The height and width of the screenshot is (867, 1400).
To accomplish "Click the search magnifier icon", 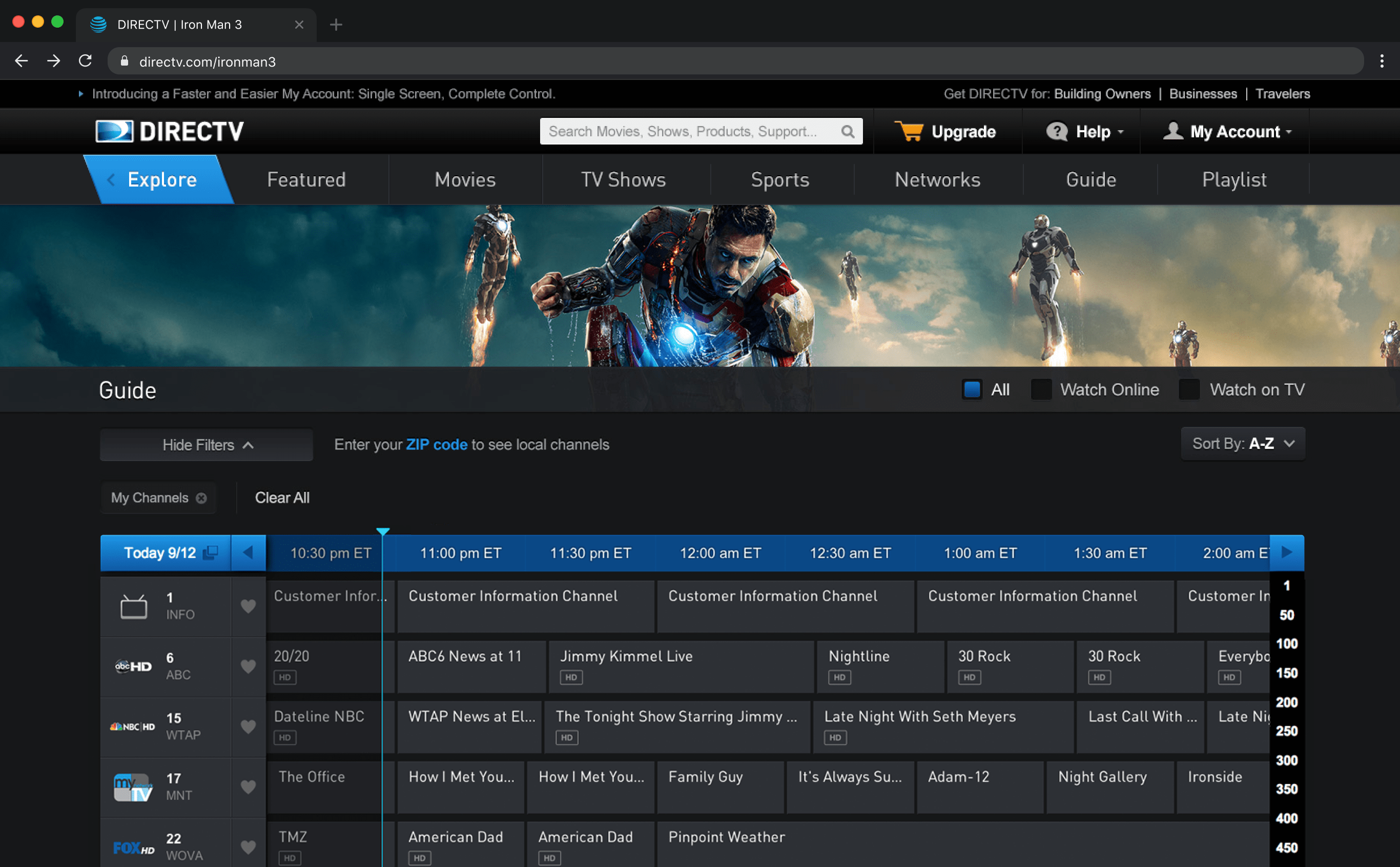I will pos(848,131).
